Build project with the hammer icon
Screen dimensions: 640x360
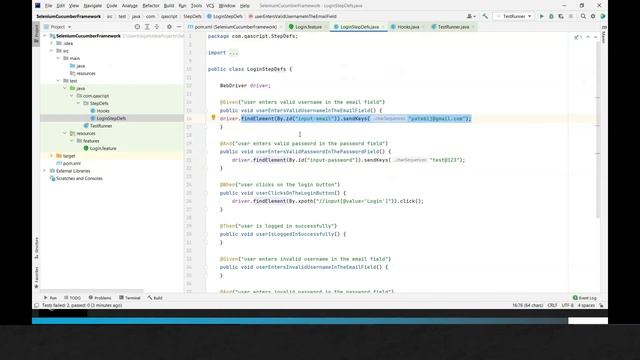pos(485,16)
